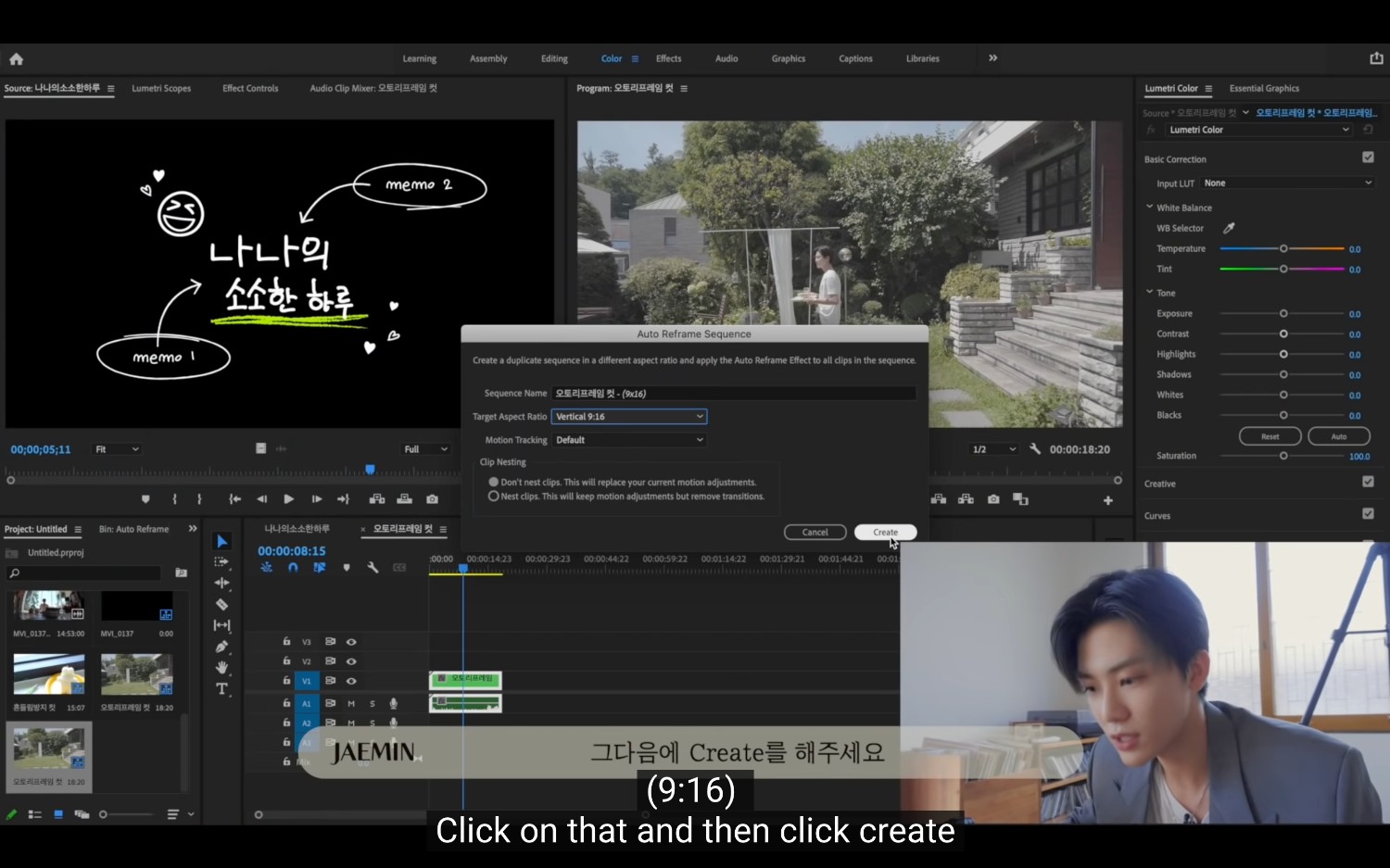The height and width of the screenshot is (868, 1390).
Task: Switch Project panel to Freeform View
Action: pos(82,814)
